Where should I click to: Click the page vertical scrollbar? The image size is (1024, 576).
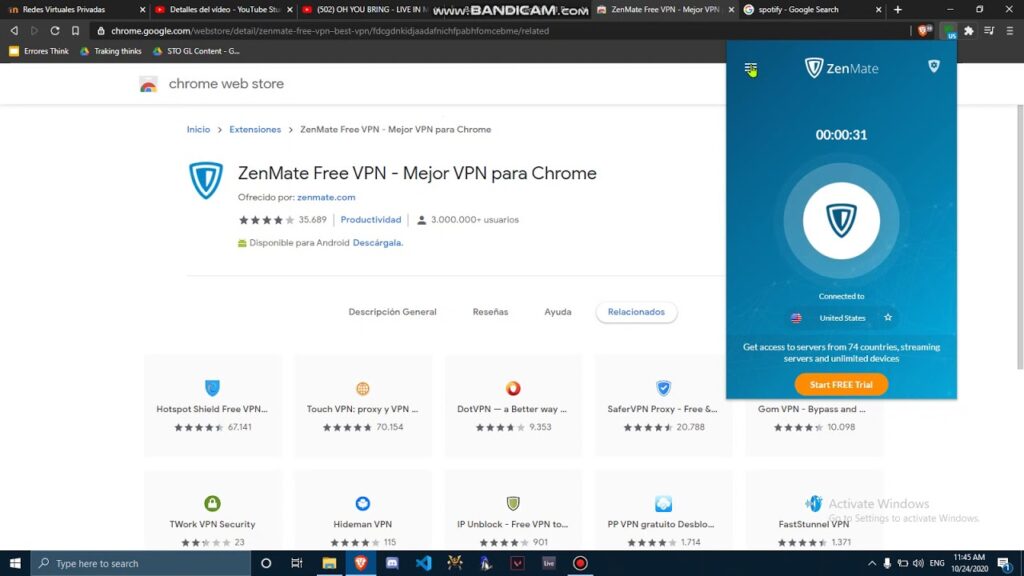click(x=1019, y=236)
